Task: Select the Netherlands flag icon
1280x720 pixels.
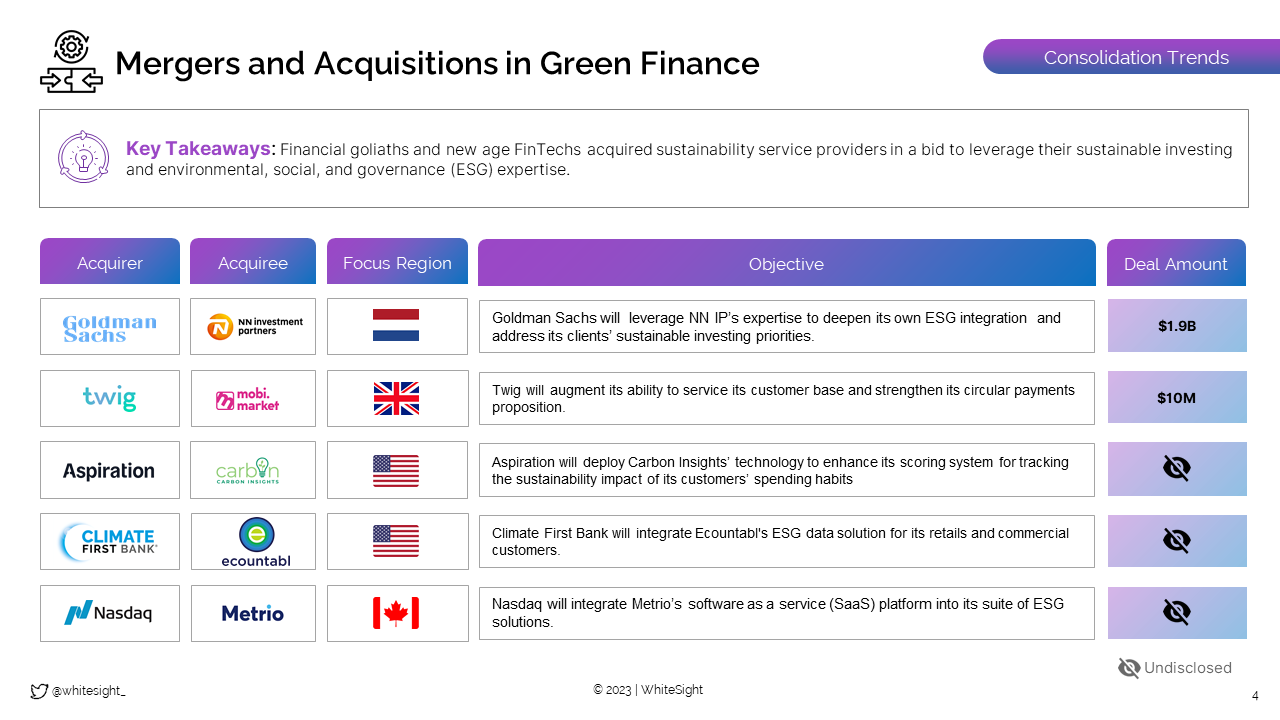Action: pos(396,326)
